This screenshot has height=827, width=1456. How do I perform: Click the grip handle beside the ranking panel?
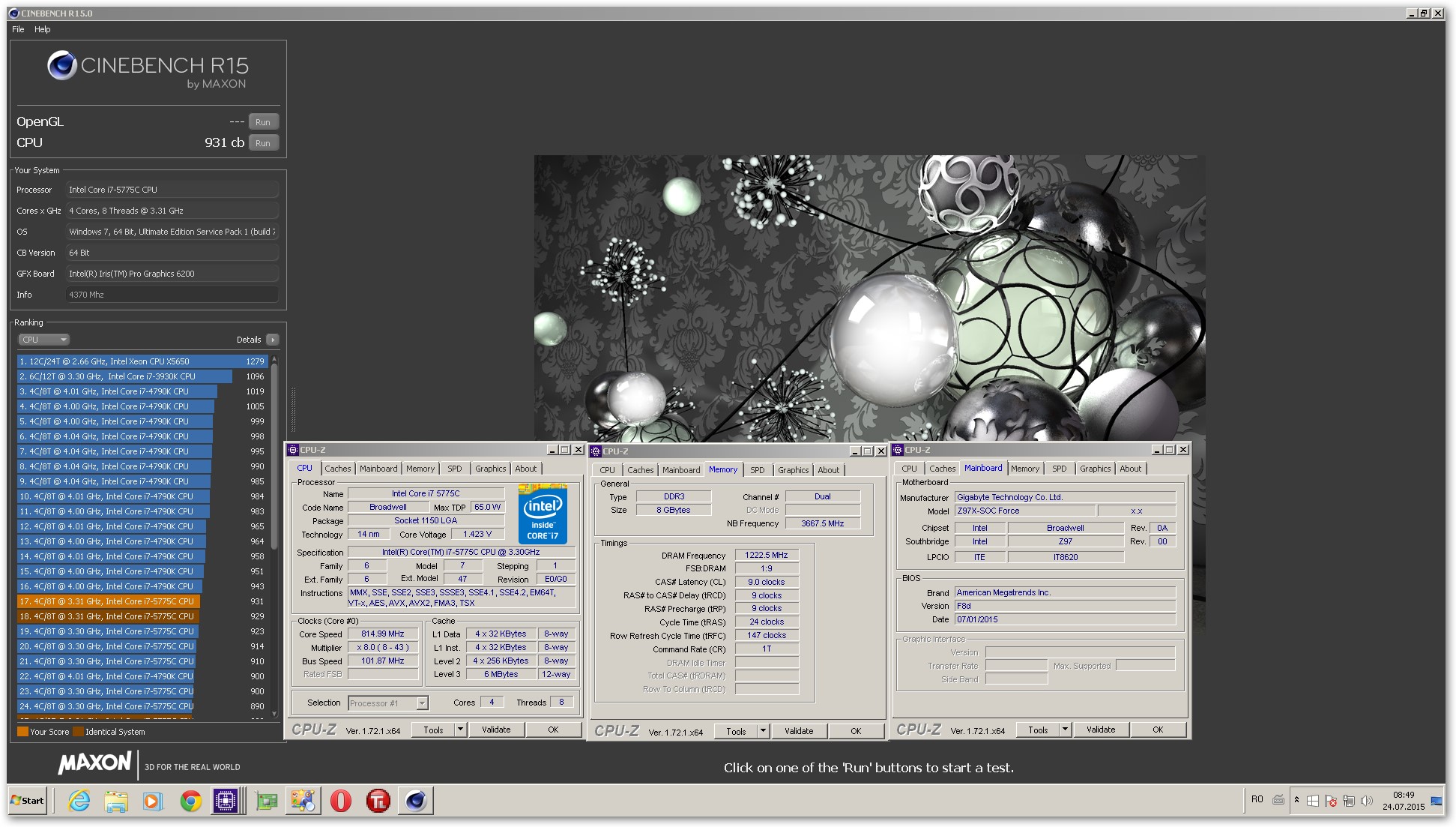(293, 409)
